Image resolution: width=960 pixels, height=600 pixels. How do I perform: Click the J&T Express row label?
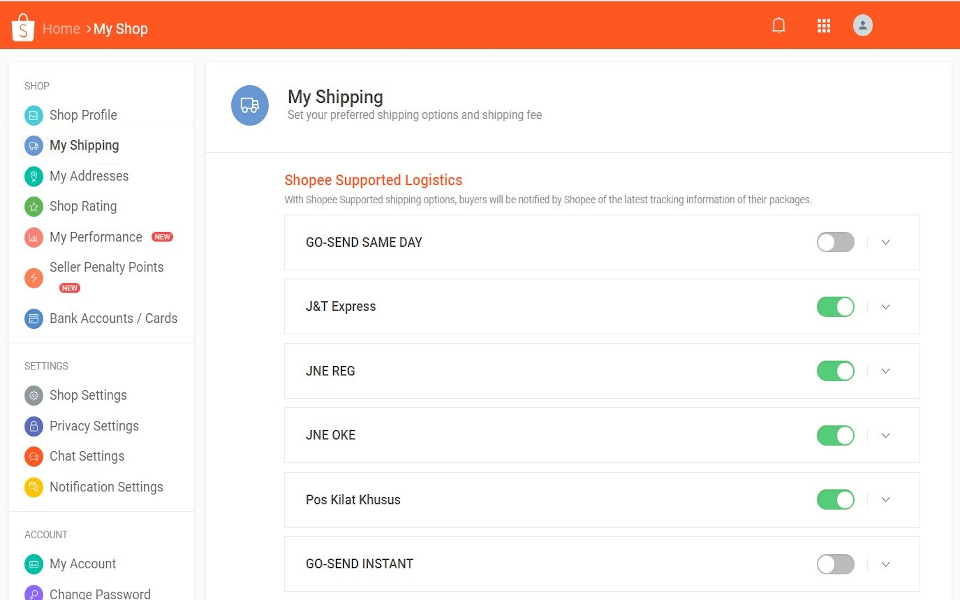click(x=341, y=307)
